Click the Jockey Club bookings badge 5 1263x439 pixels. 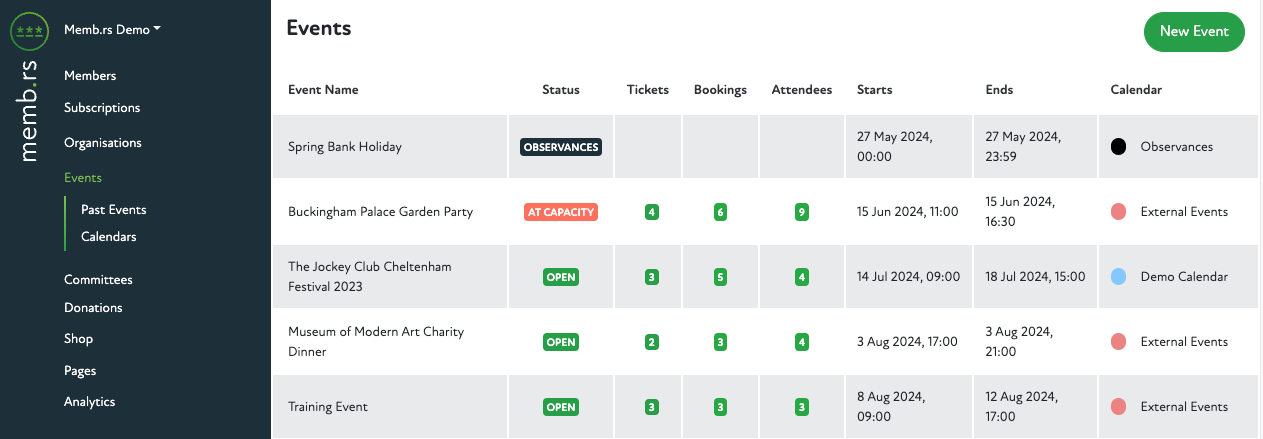pyautogui.click(x=720, y=277)
